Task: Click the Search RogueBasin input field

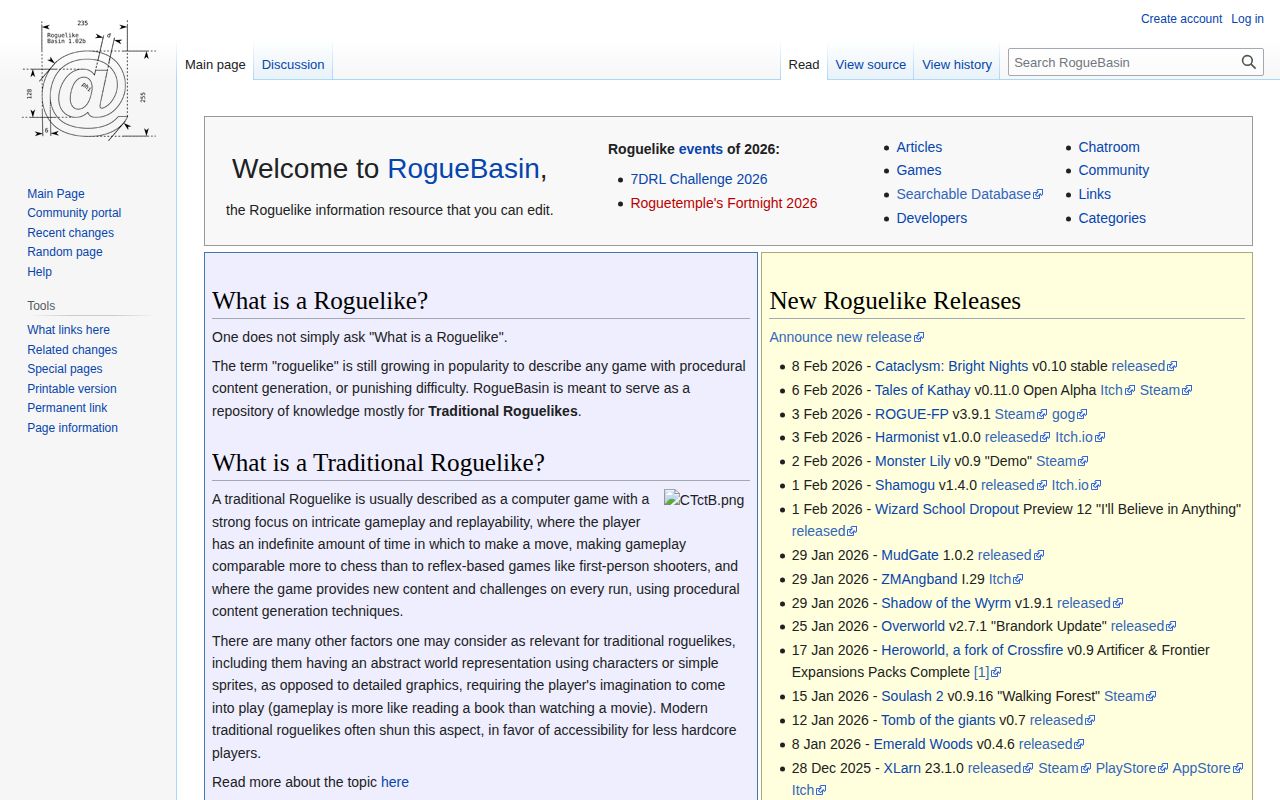Action: pyautogui.click(x=1120, y=61)
